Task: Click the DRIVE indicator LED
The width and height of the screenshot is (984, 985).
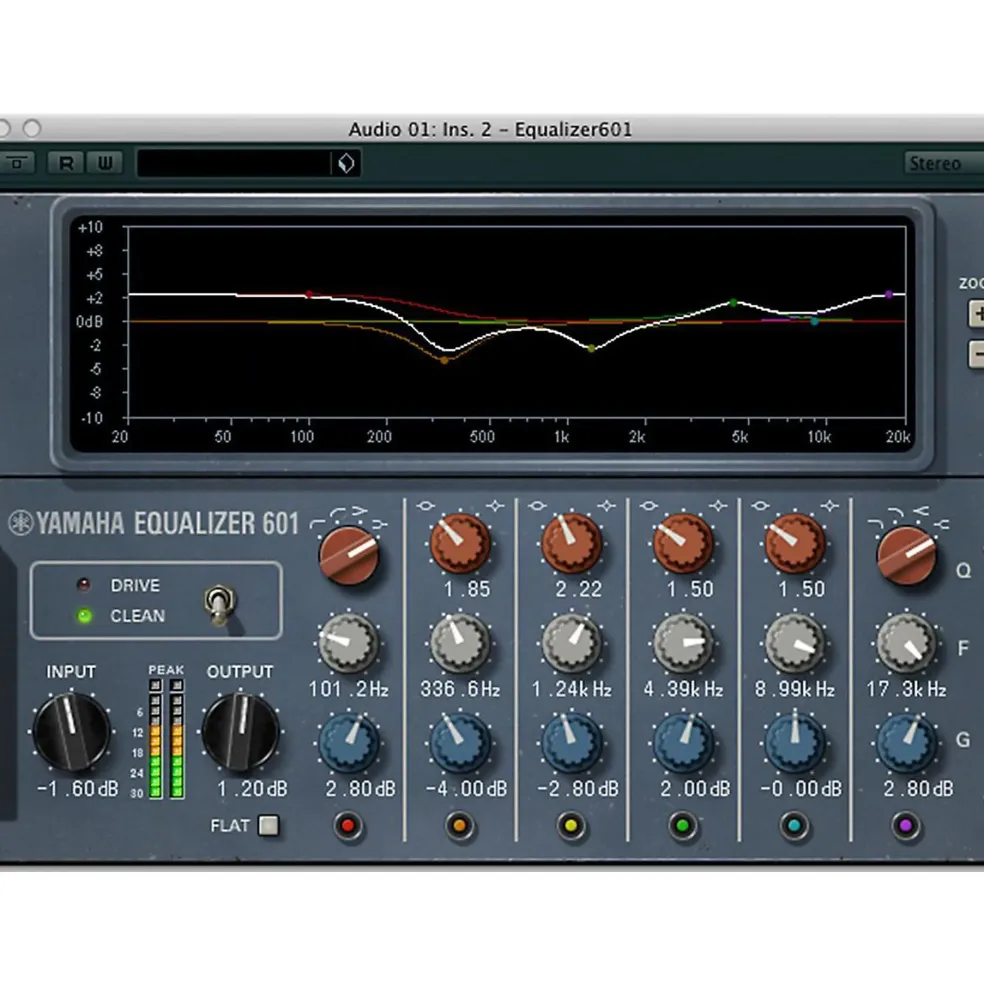Action: [83, 585]
